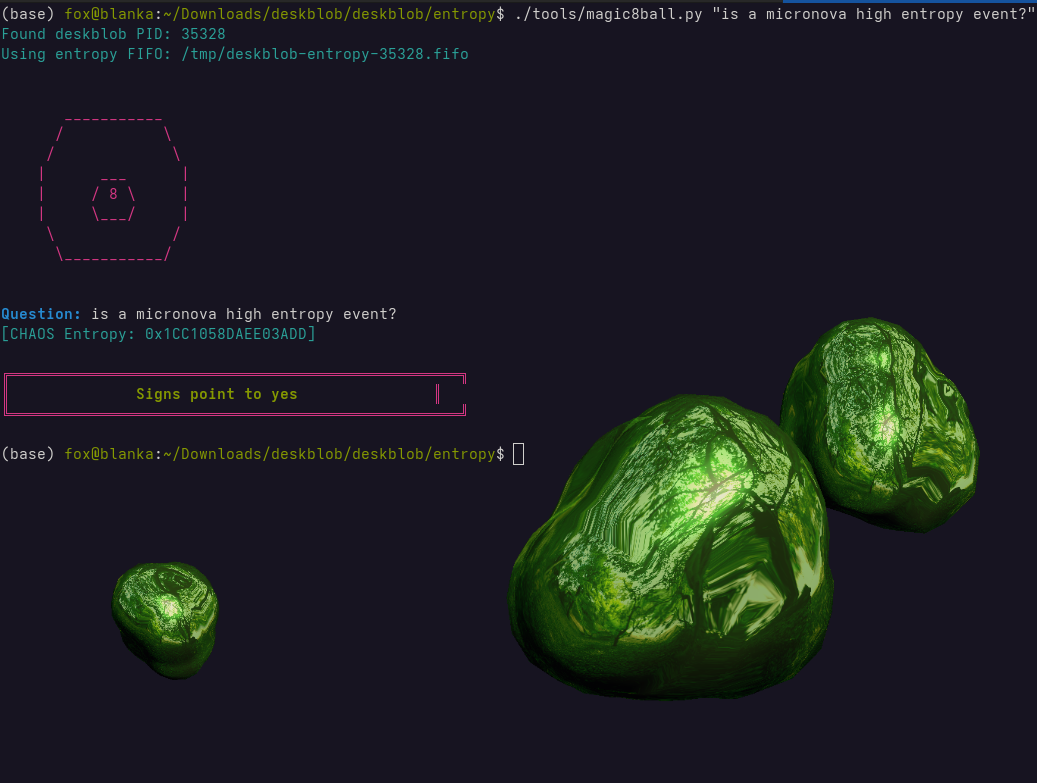1037x783 pixels.
Task: Poke the small bottom-left deskblob
Action: point(164,620)
